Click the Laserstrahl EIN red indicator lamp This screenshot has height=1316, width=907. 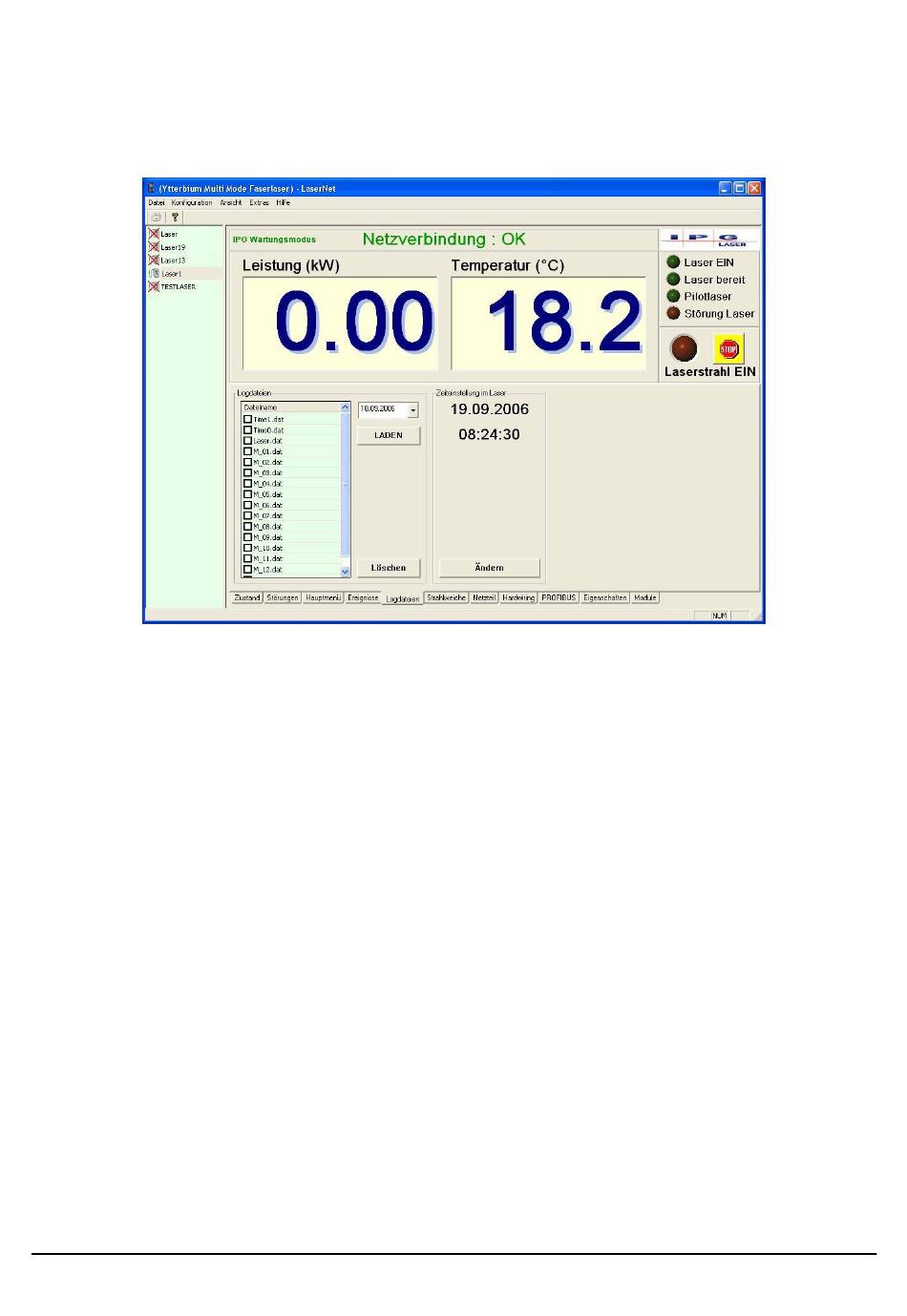coord(684,348)
